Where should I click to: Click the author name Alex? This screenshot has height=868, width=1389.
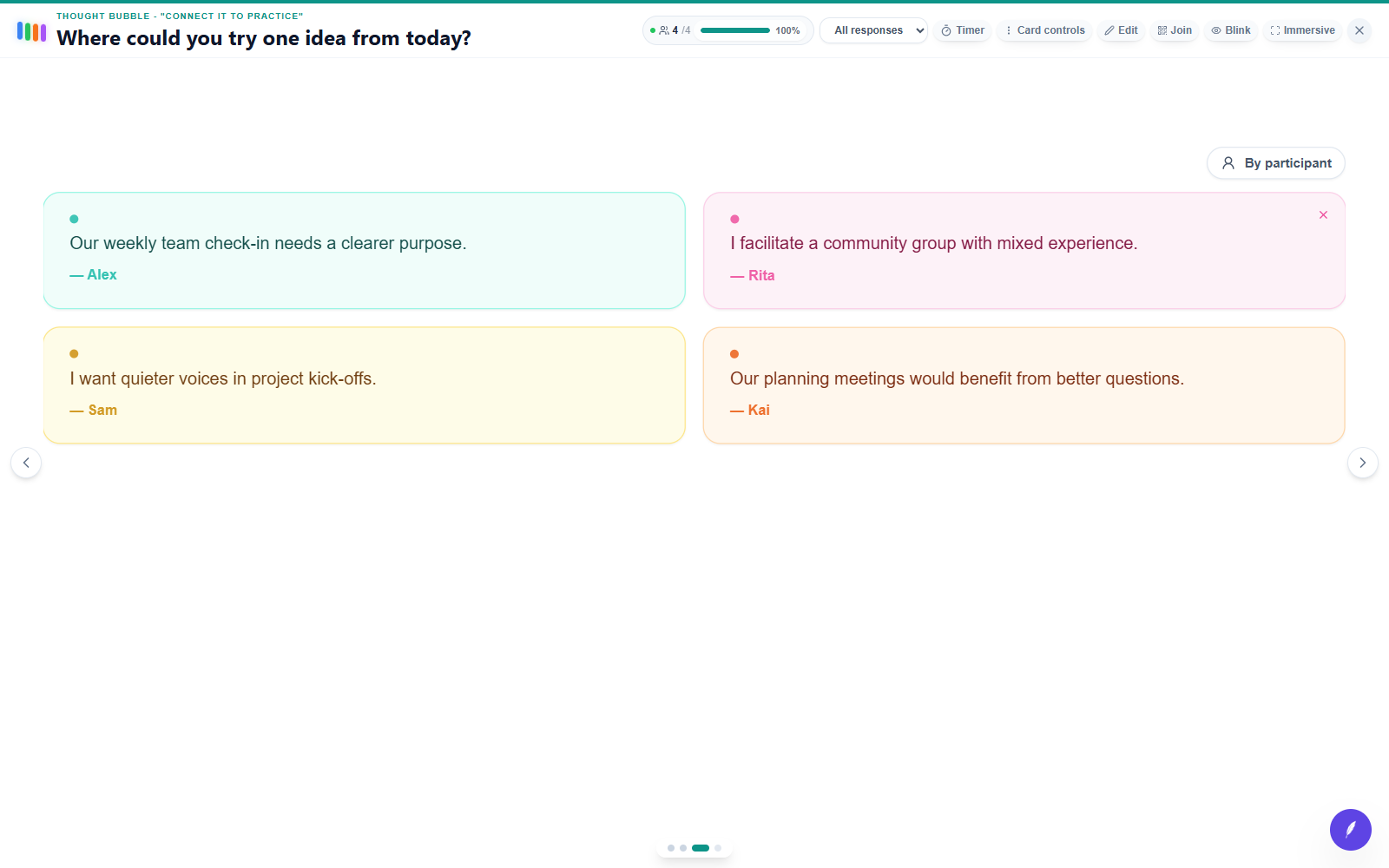coord(102,274)
